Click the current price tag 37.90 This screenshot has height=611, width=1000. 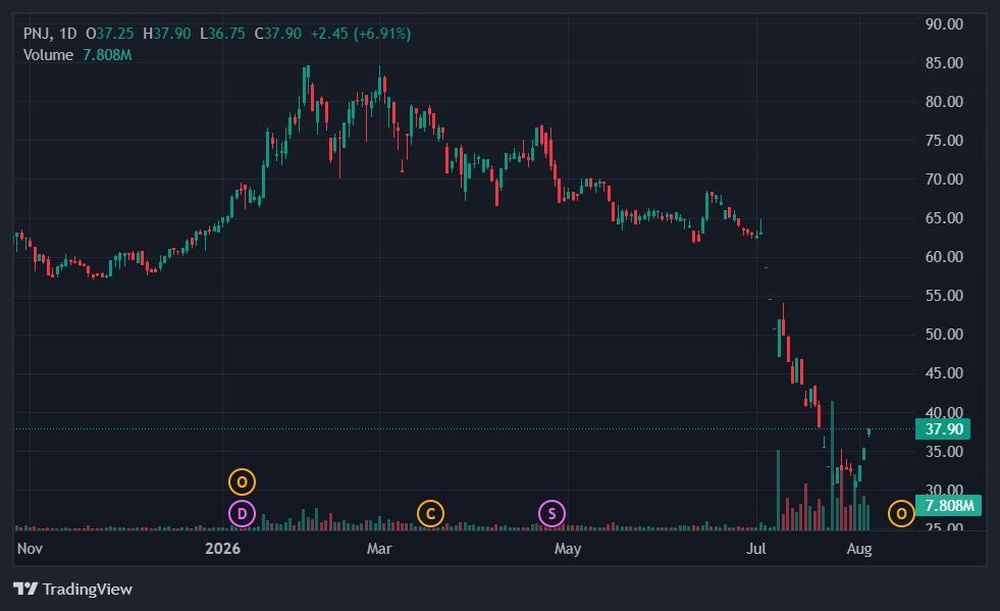943,429
